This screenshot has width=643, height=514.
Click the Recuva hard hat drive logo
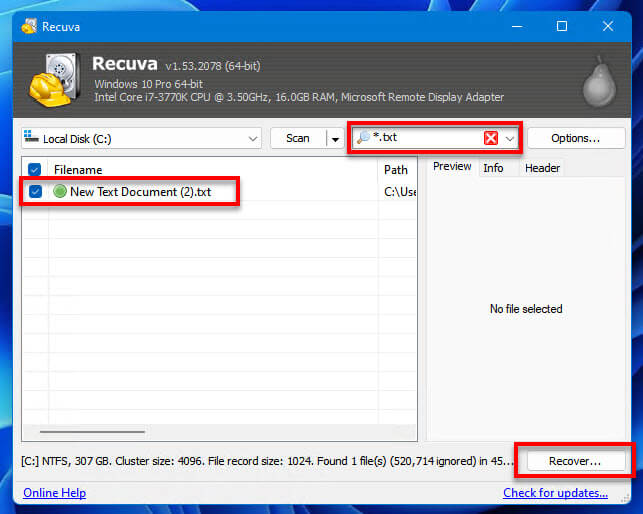(54, 80)
